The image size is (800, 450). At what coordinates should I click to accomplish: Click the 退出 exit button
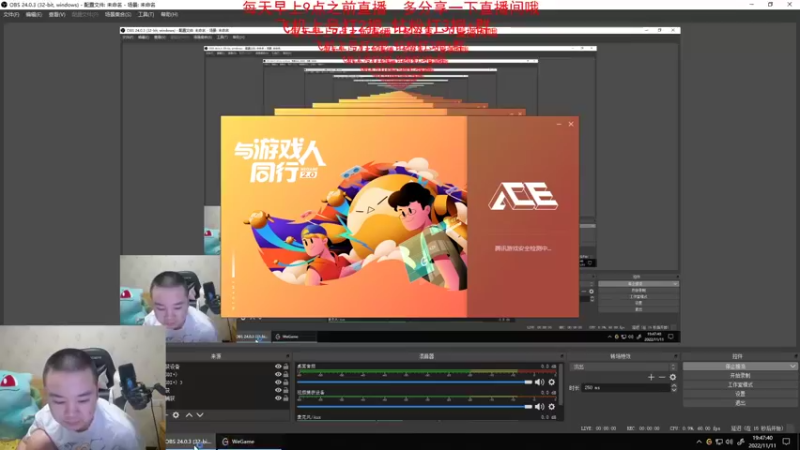740,403
